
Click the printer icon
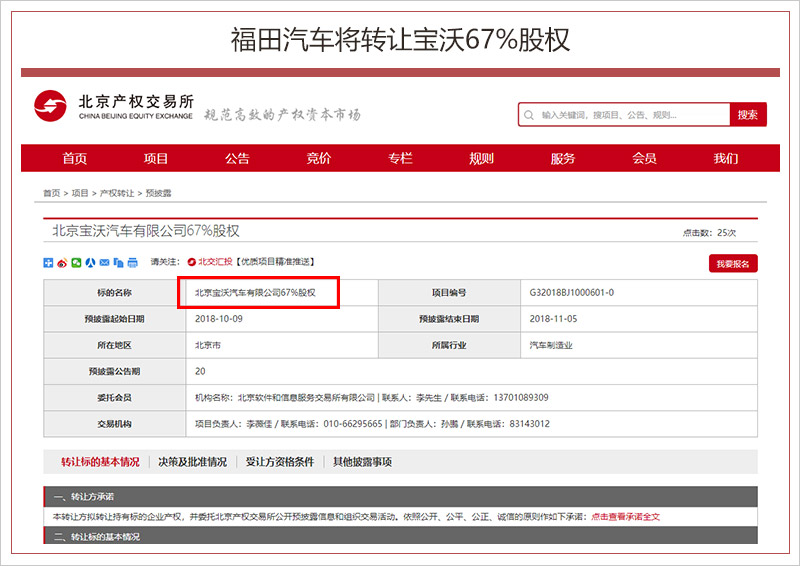pyautogui.click(x=132, y=263)
